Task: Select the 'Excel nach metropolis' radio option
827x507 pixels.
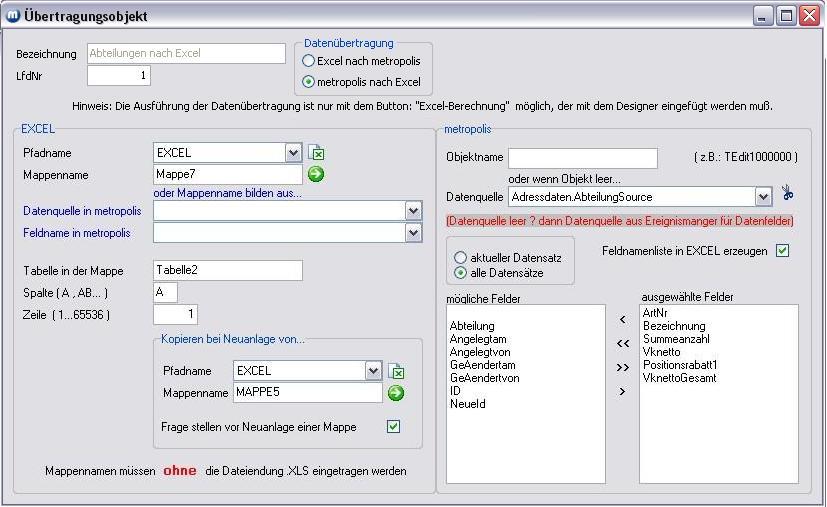Action: 309,62
